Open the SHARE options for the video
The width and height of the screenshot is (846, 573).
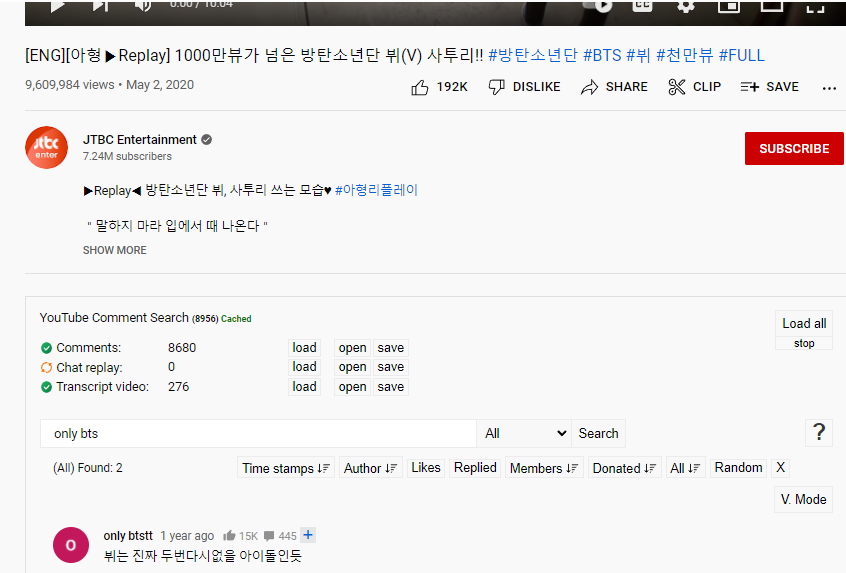[614, 87]
